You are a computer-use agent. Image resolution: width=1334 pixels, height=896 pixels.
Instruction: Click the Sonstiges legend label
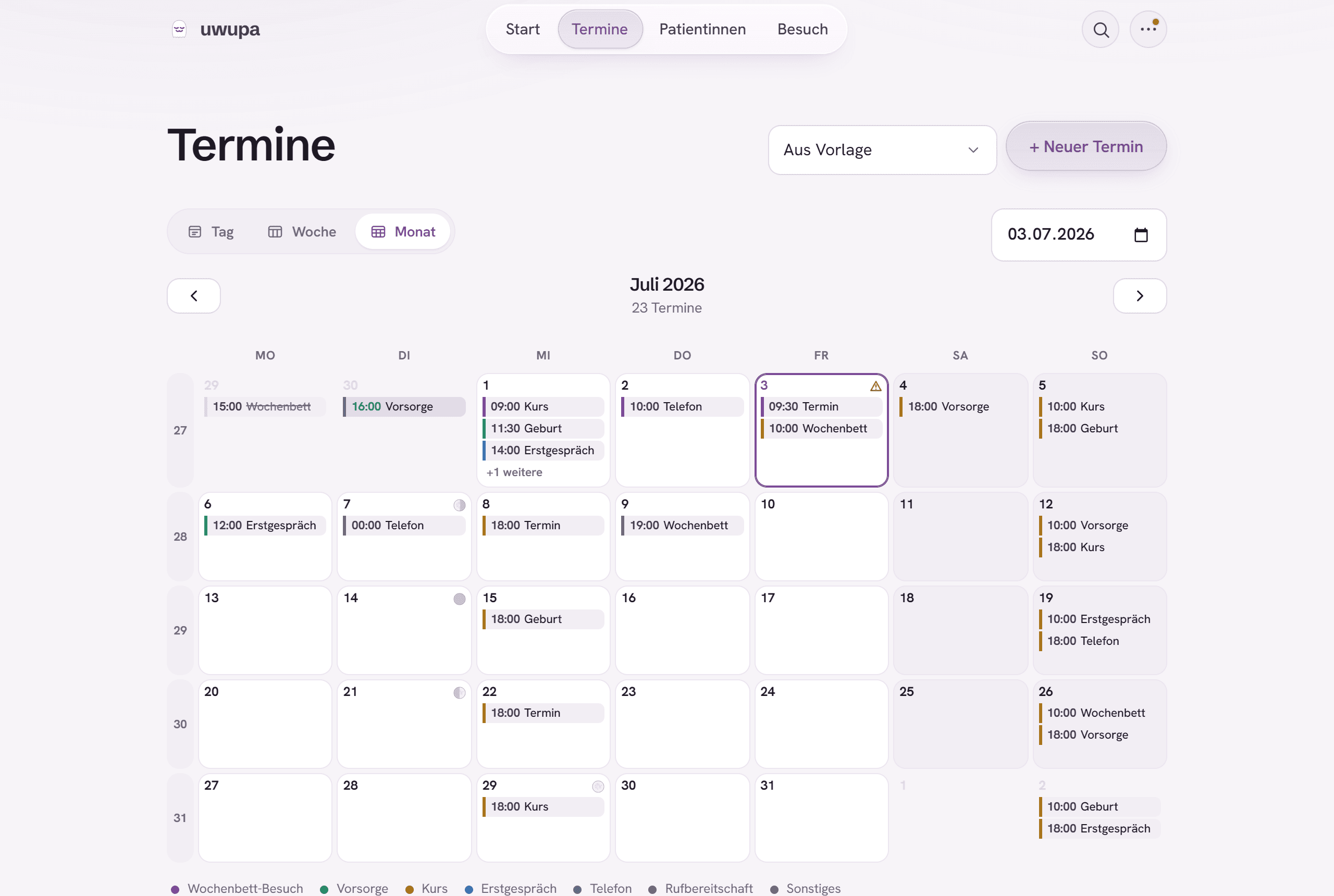pos(813,889)
